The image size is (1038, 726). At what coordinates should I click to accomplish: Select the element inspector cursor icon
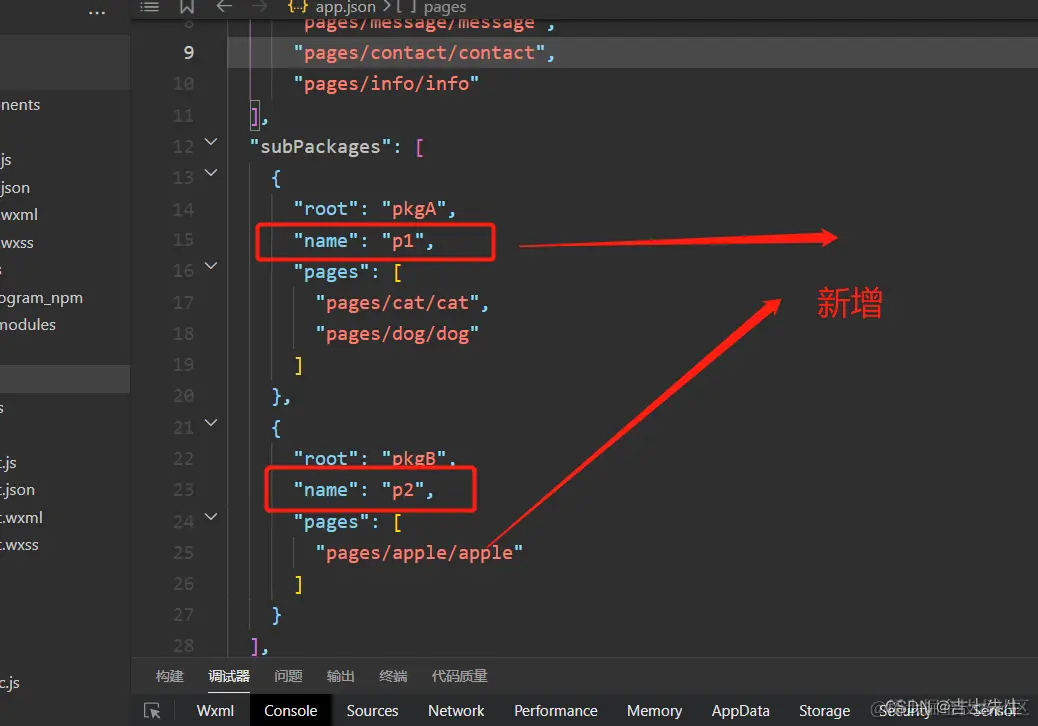[x=152, y=711]
